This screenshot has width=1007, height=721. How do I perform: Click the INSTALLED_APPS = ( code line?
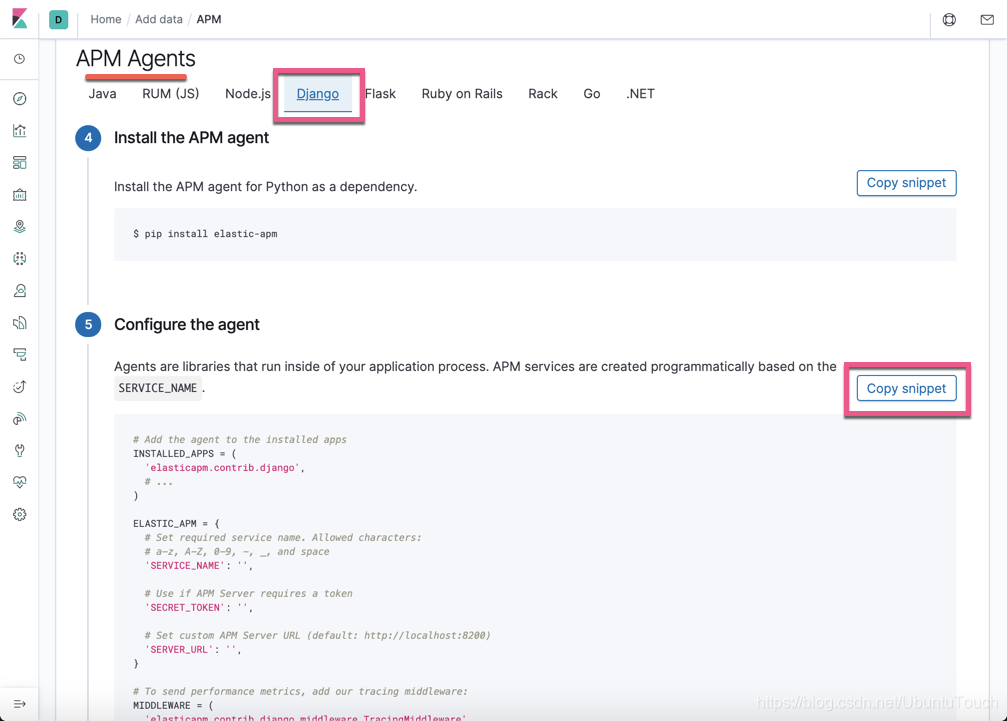click(185, 453)
